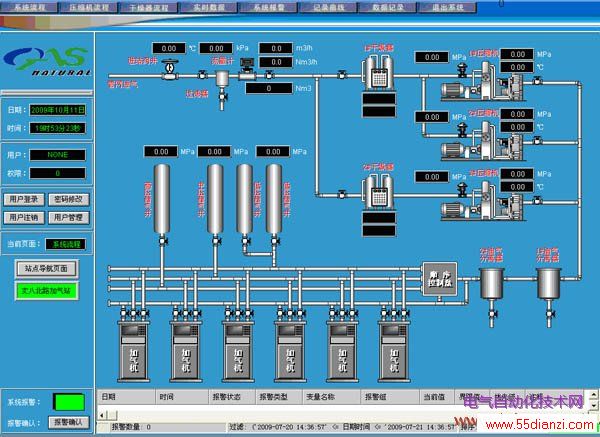Screen dimensions: 600x437
Task: Click the 报警状态 column header
Action: pyautogui.click(x=231, y=397)
